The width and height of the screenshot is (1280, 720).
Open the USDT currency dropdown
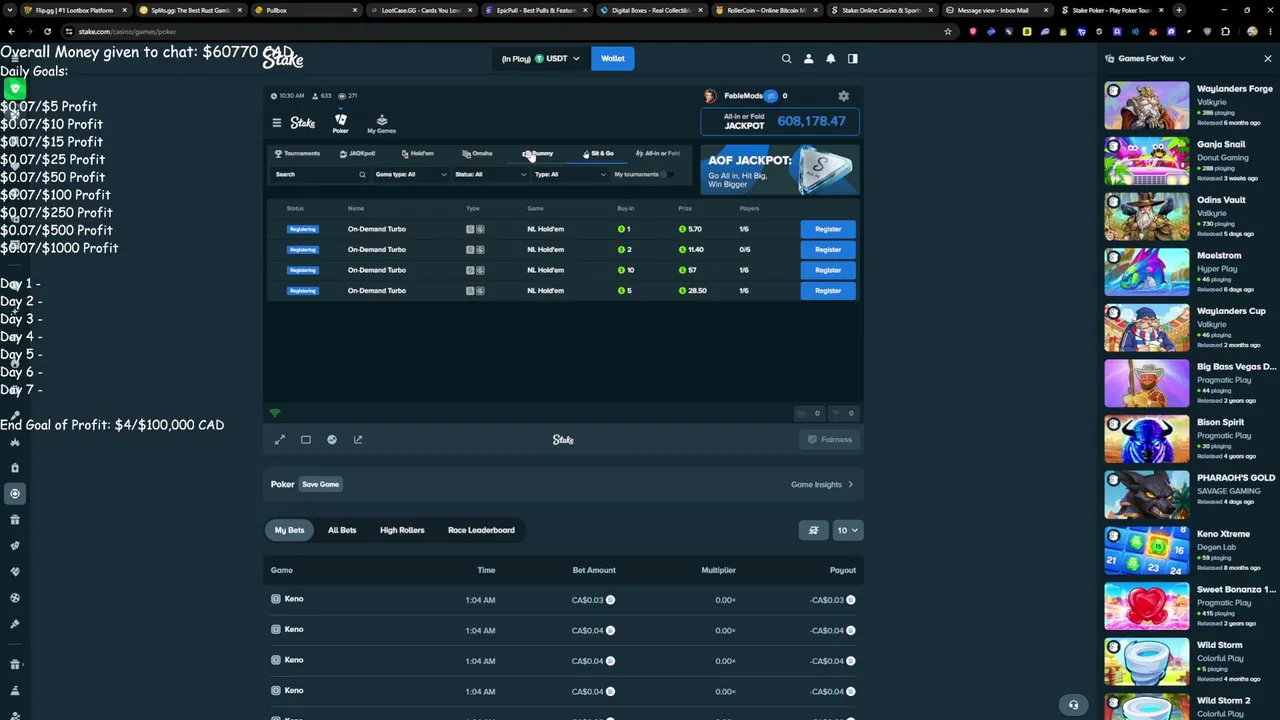pos(541,59)
